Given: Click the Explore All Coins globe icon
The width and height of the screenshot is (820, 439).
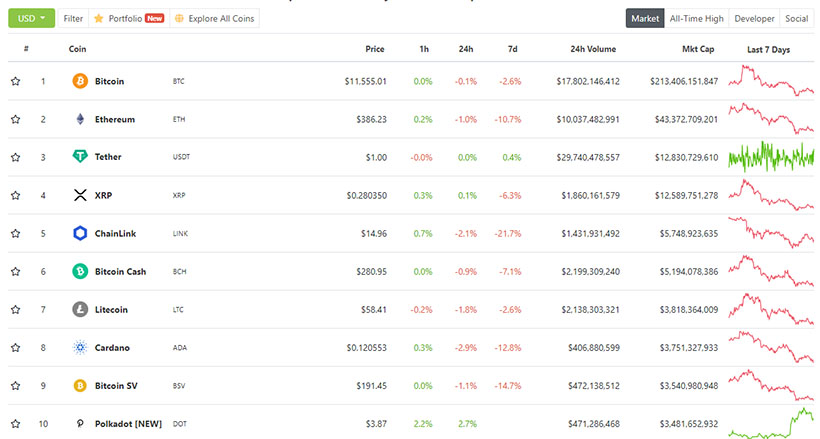Looking at the screenshot, I should 179,18.
